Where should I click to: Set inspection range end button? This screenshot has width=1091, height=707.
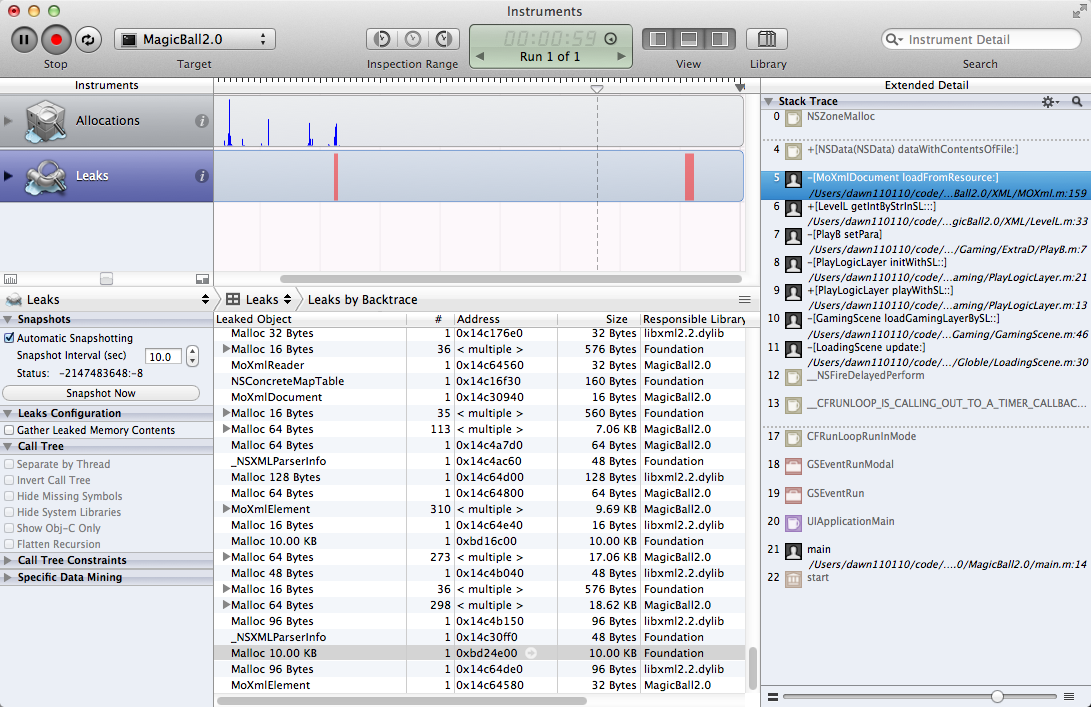pos(444,39)
